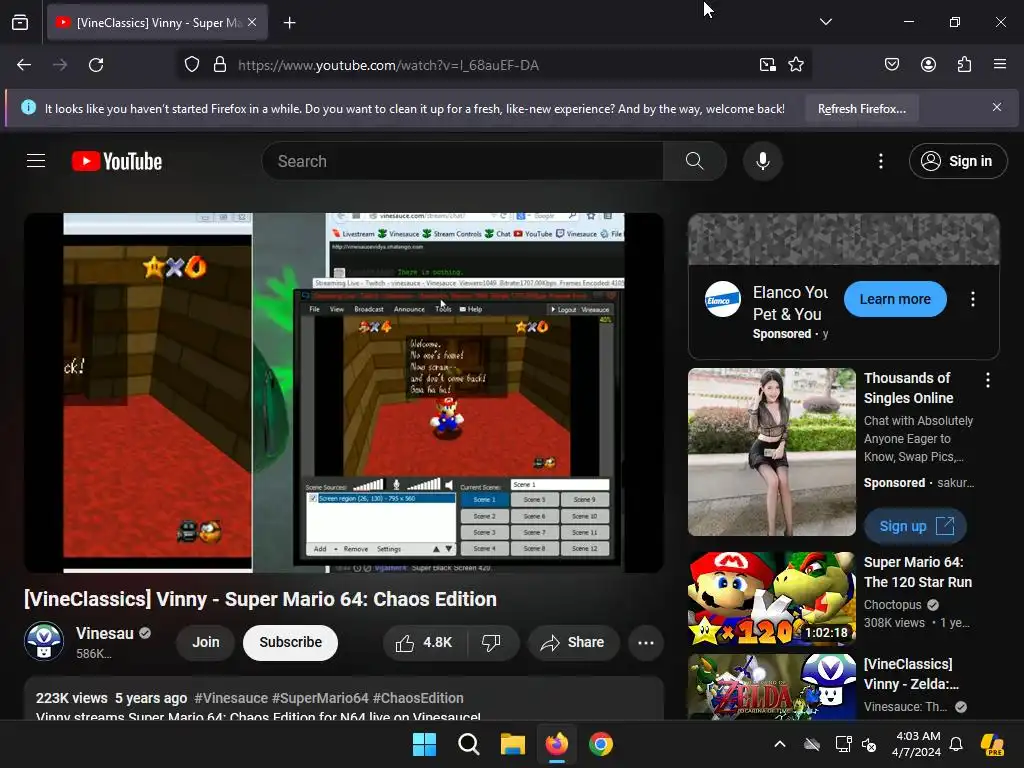1024x768 pixels.
Task: Open Super Mario 64 120 Star Run thumbnail
Action: [772, 599]
